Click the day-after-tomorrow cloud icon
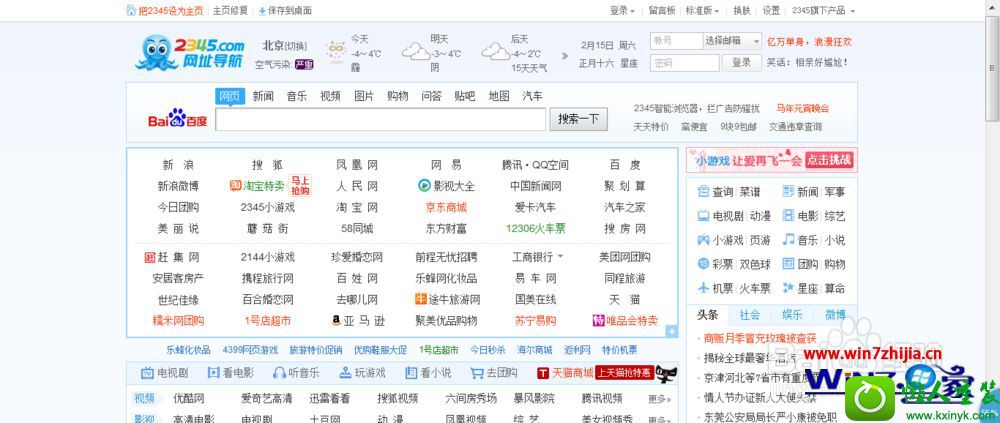 (495, 51)
